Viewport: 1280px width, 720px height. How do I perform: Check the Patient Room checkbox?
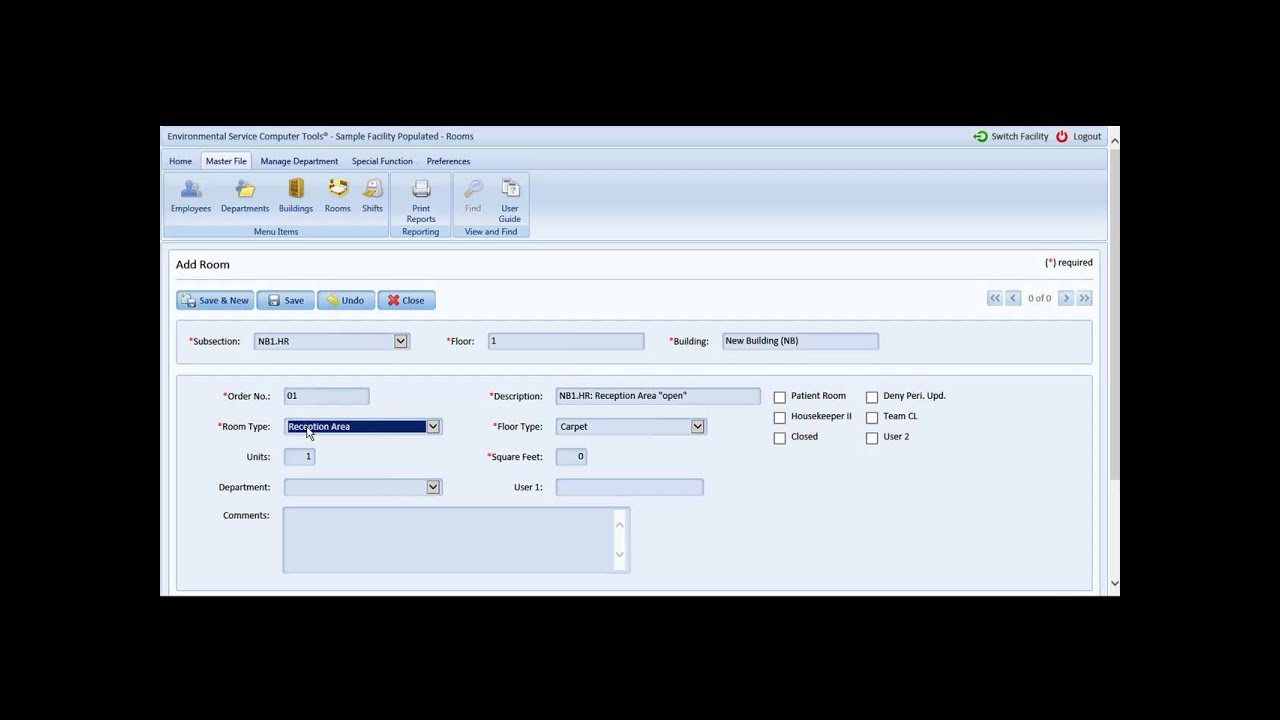pos(780,397)
